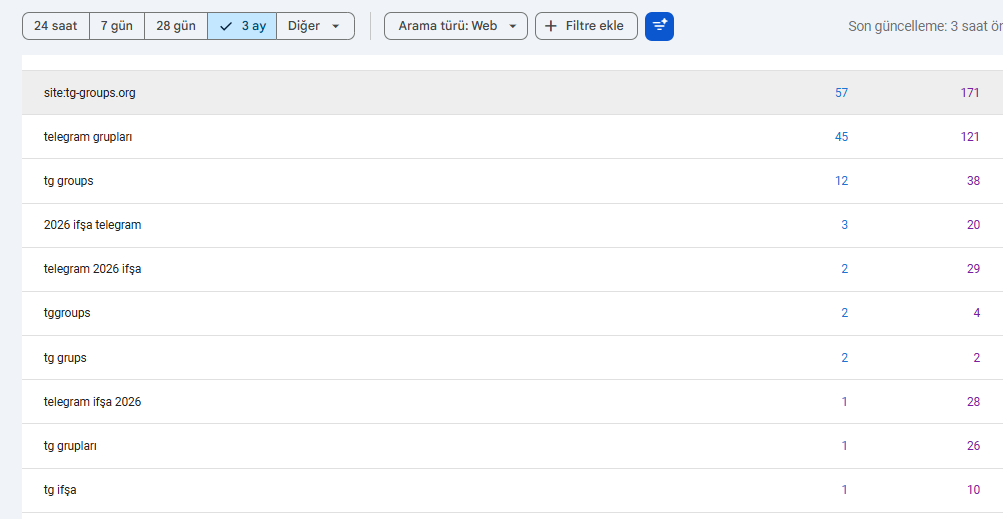Click impressions value 20 for 2026 ifşa telegram

tap(973, 225)
